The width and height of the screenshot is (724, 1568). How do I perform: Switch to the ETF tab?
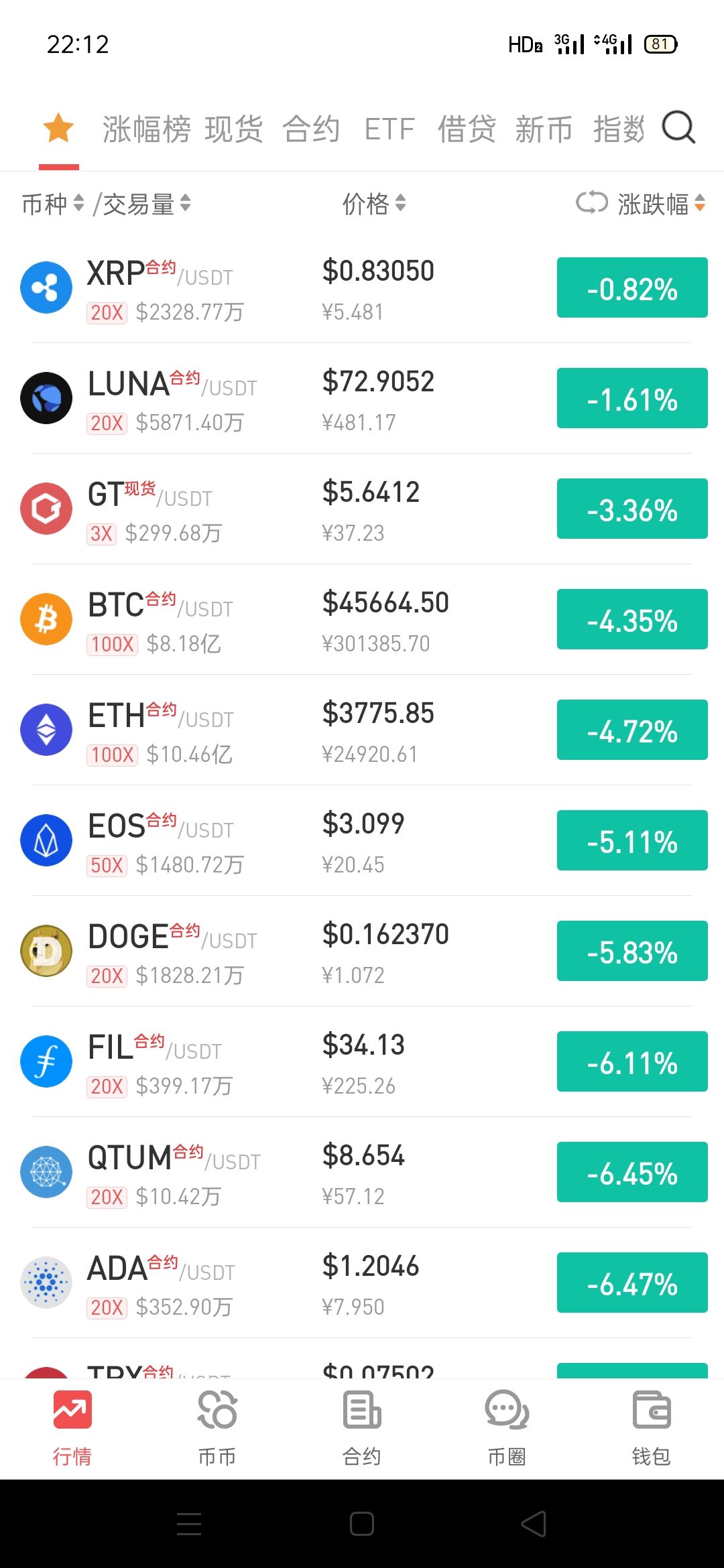(389, 129)
